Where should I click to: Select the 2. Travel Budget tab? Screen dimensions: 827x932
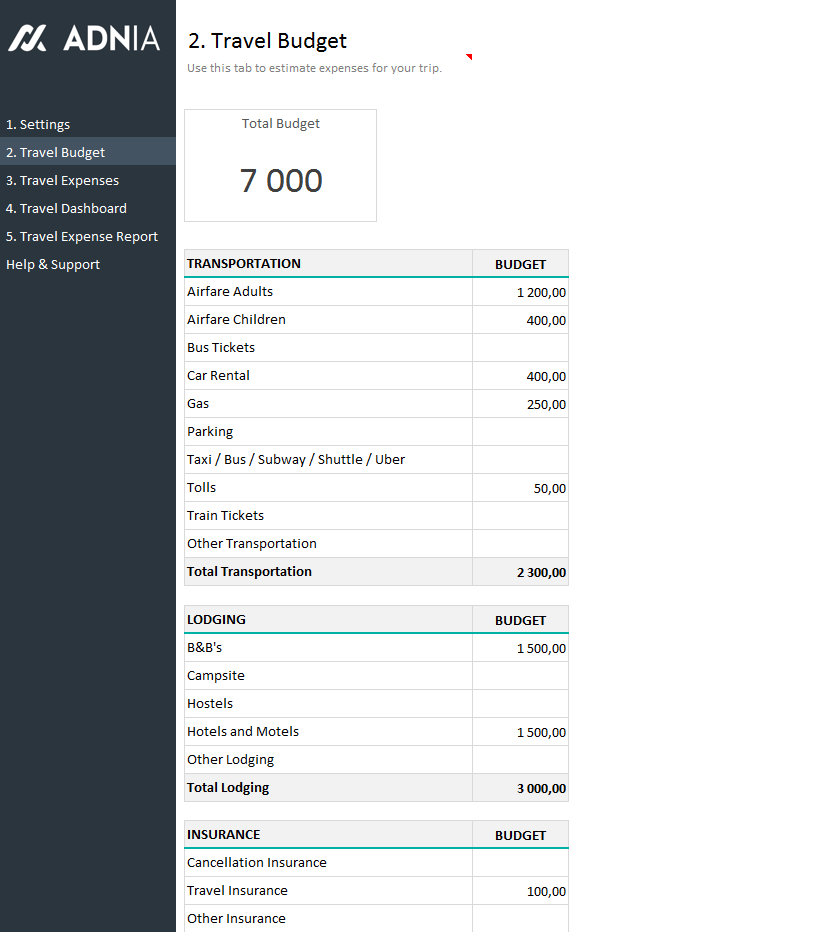(x=55, y=153)
